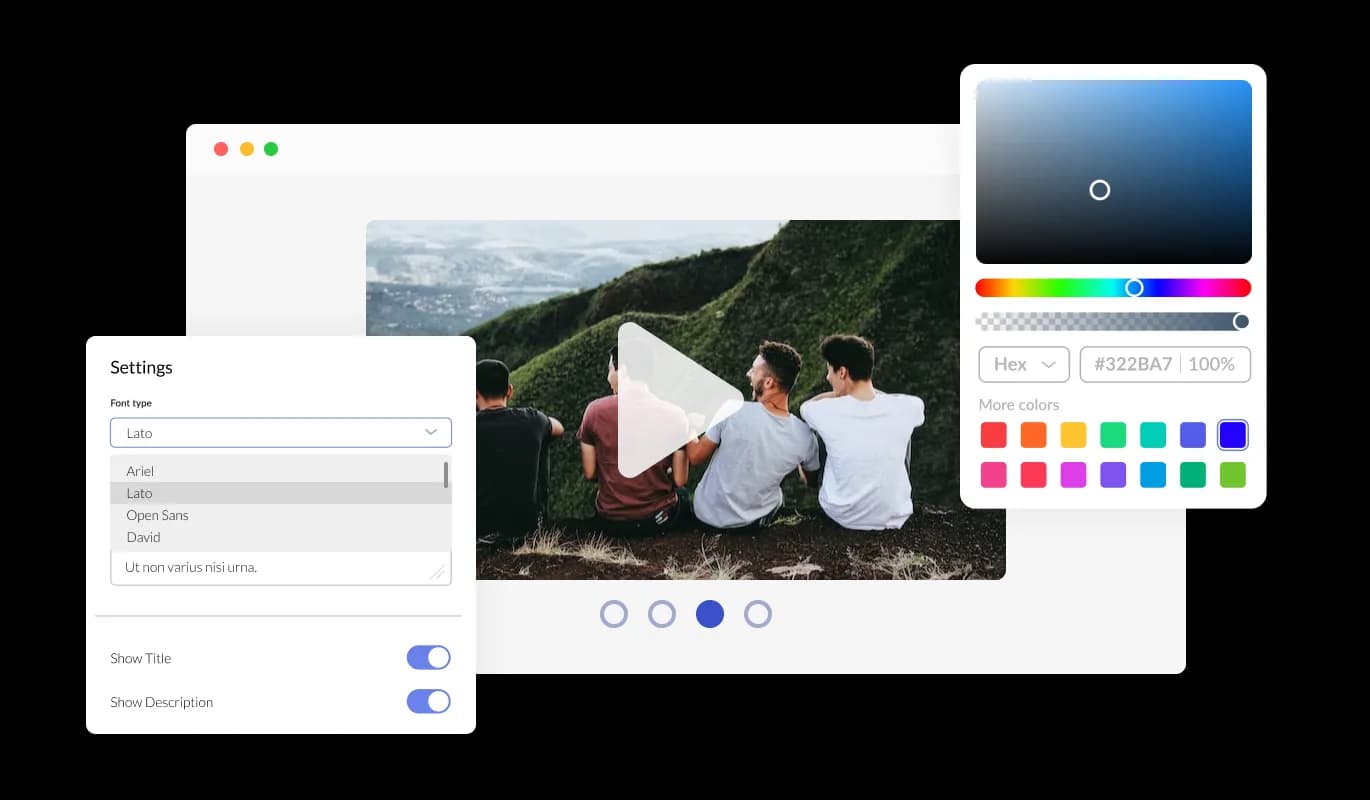
Task: Toggle the Show Title switch
Action: [428, 658]
